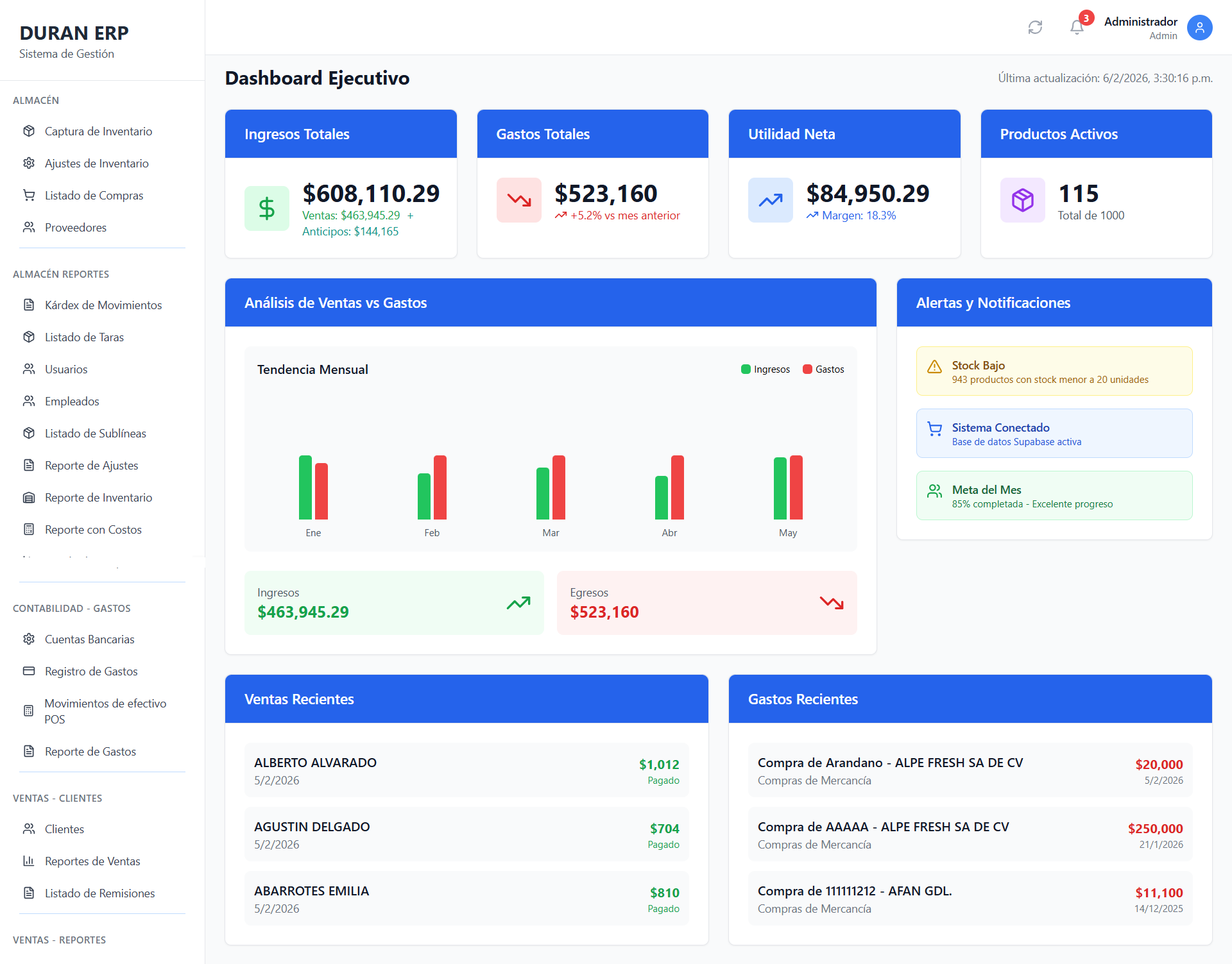Open the notifications bell with 3 alerts

tap(1077, 28)
